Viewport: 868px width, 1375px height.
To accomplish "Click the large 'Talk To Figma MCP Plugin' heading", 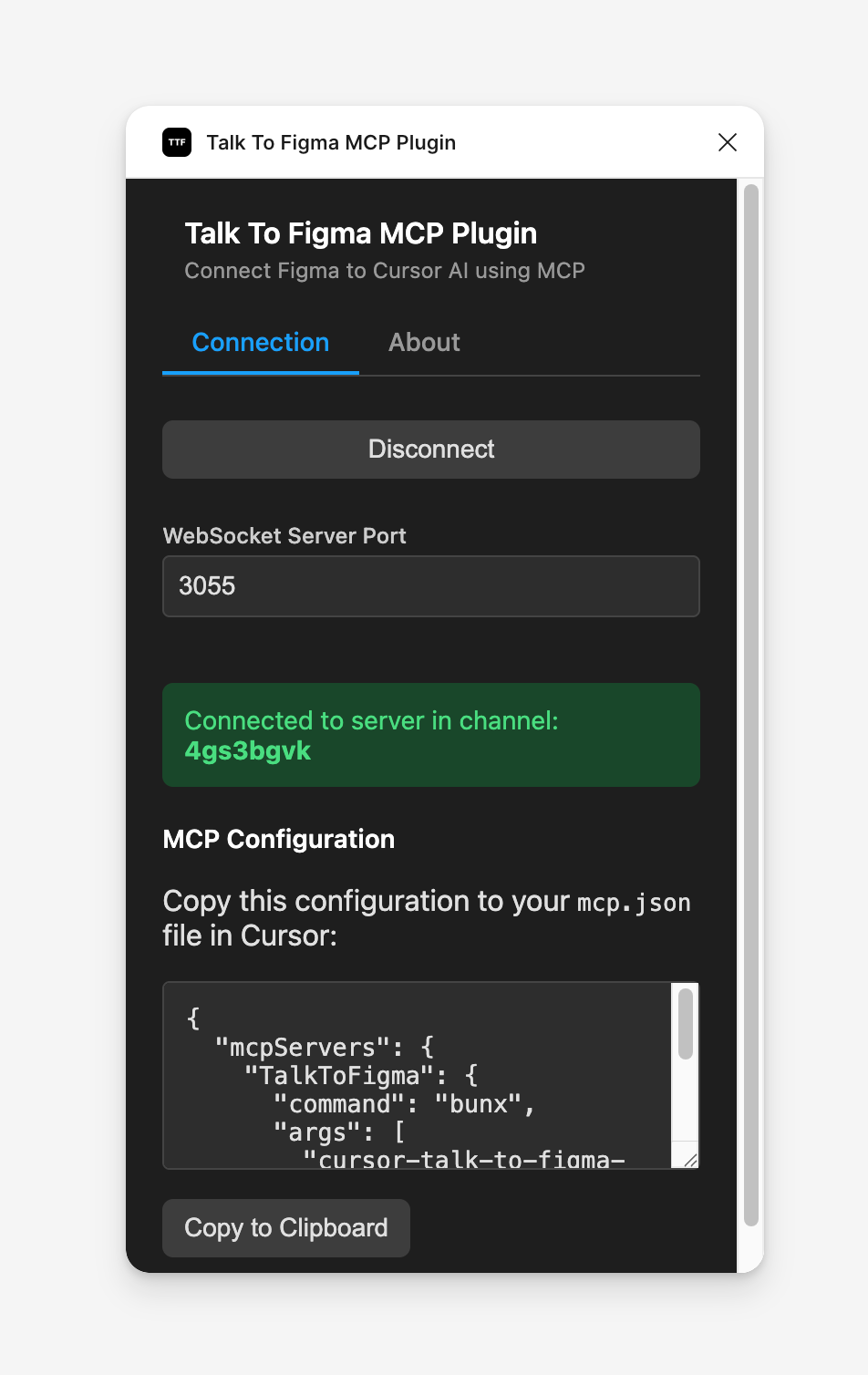I will point(361,233).
